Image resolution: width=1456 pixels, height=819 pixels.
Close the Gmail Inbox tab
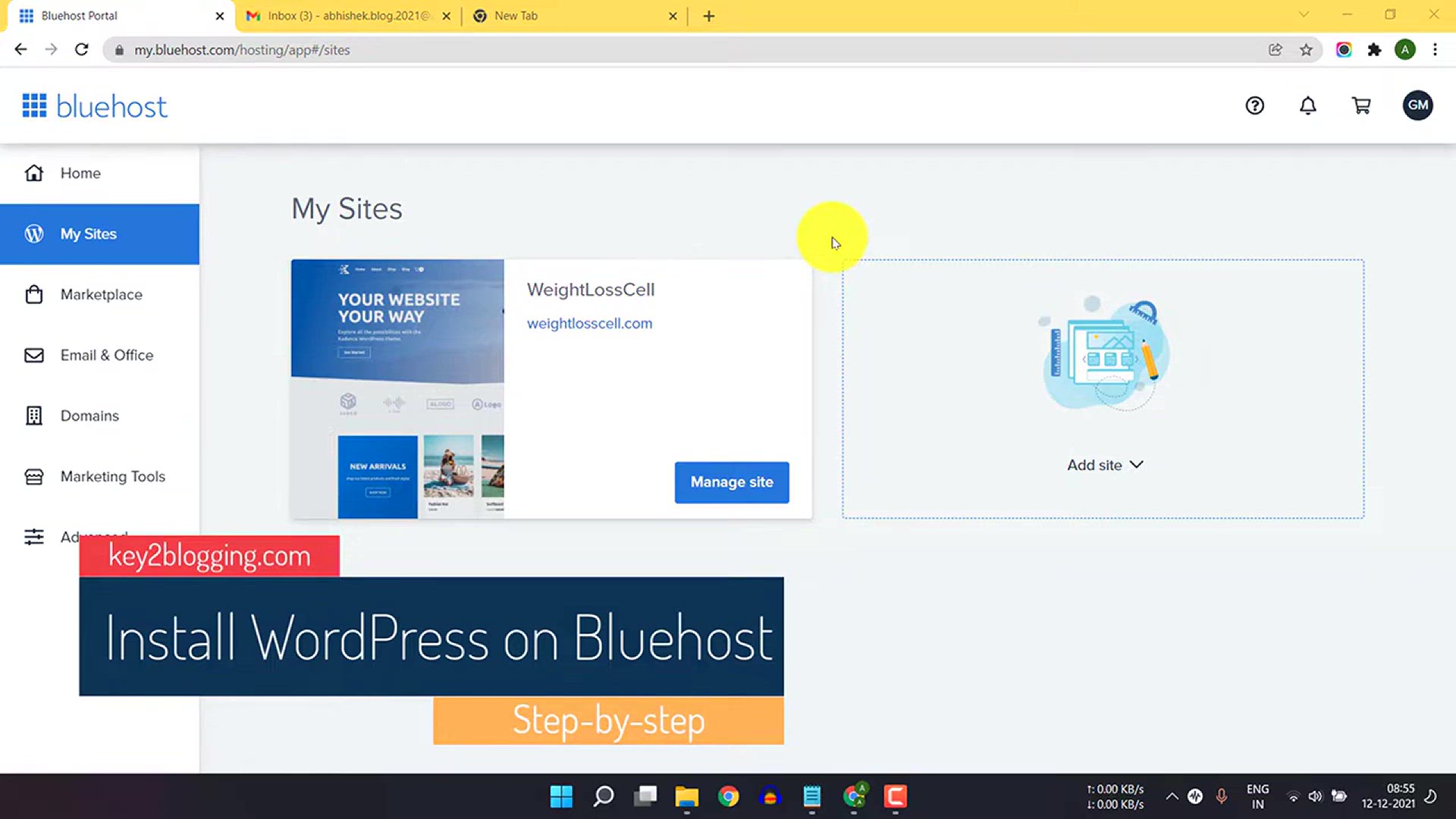(447, 16)
